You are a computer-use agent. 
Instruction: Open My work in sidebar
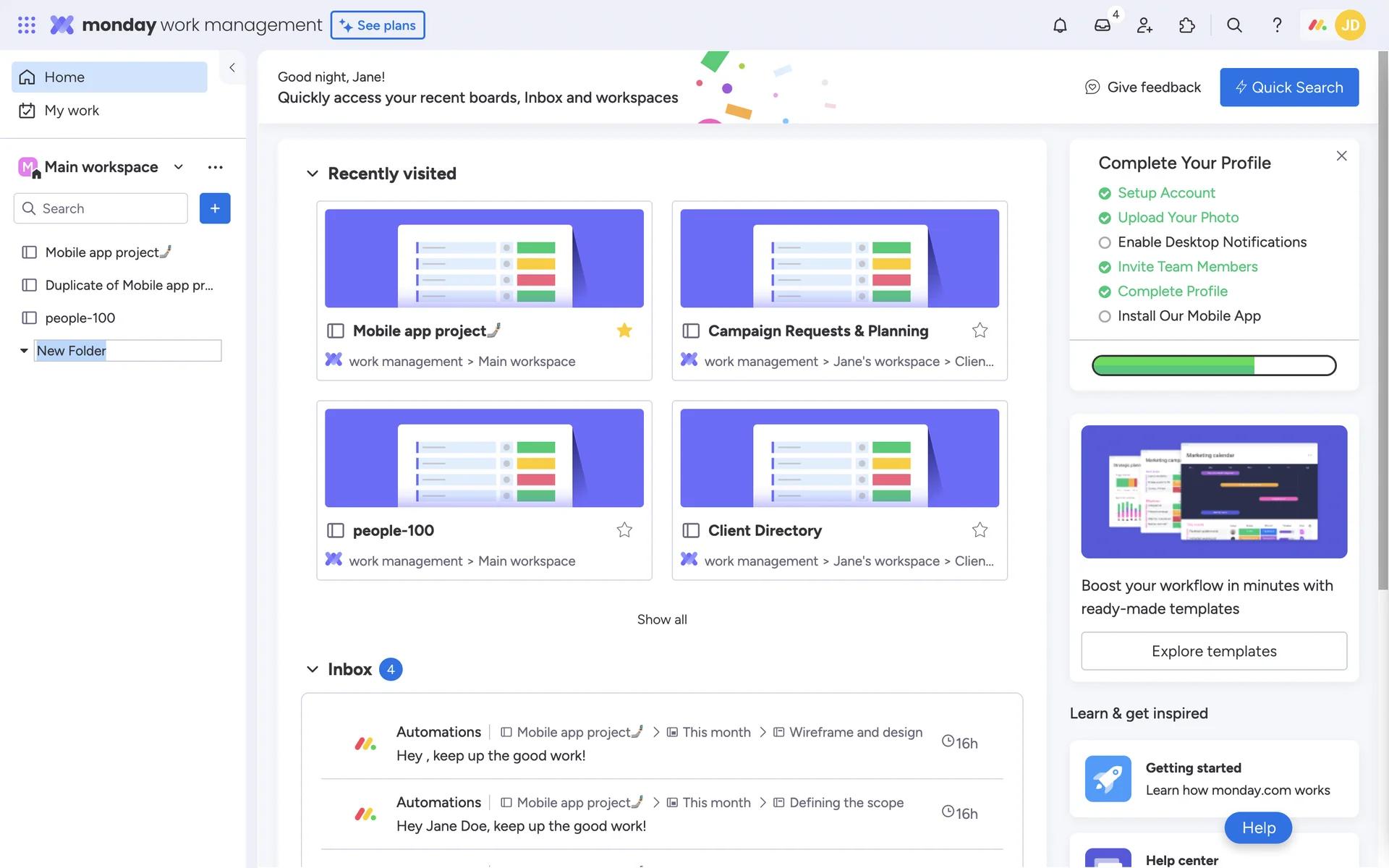coord(72,111)
